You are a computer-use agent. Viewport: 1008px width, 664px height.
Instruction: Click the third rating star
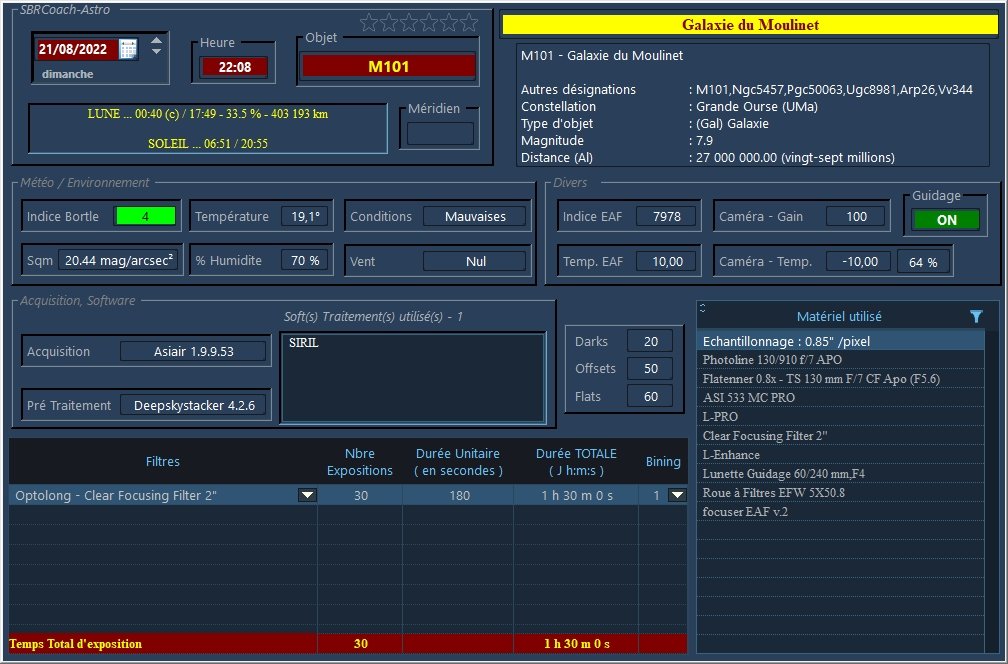point(409,23)
